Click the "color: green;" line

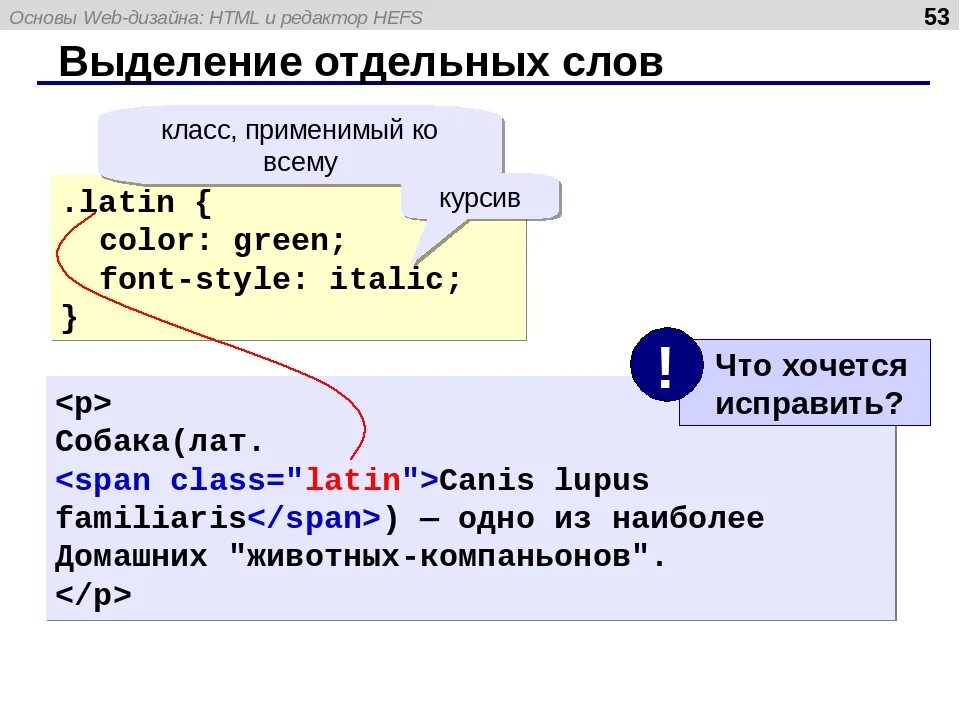pos(223,240)
